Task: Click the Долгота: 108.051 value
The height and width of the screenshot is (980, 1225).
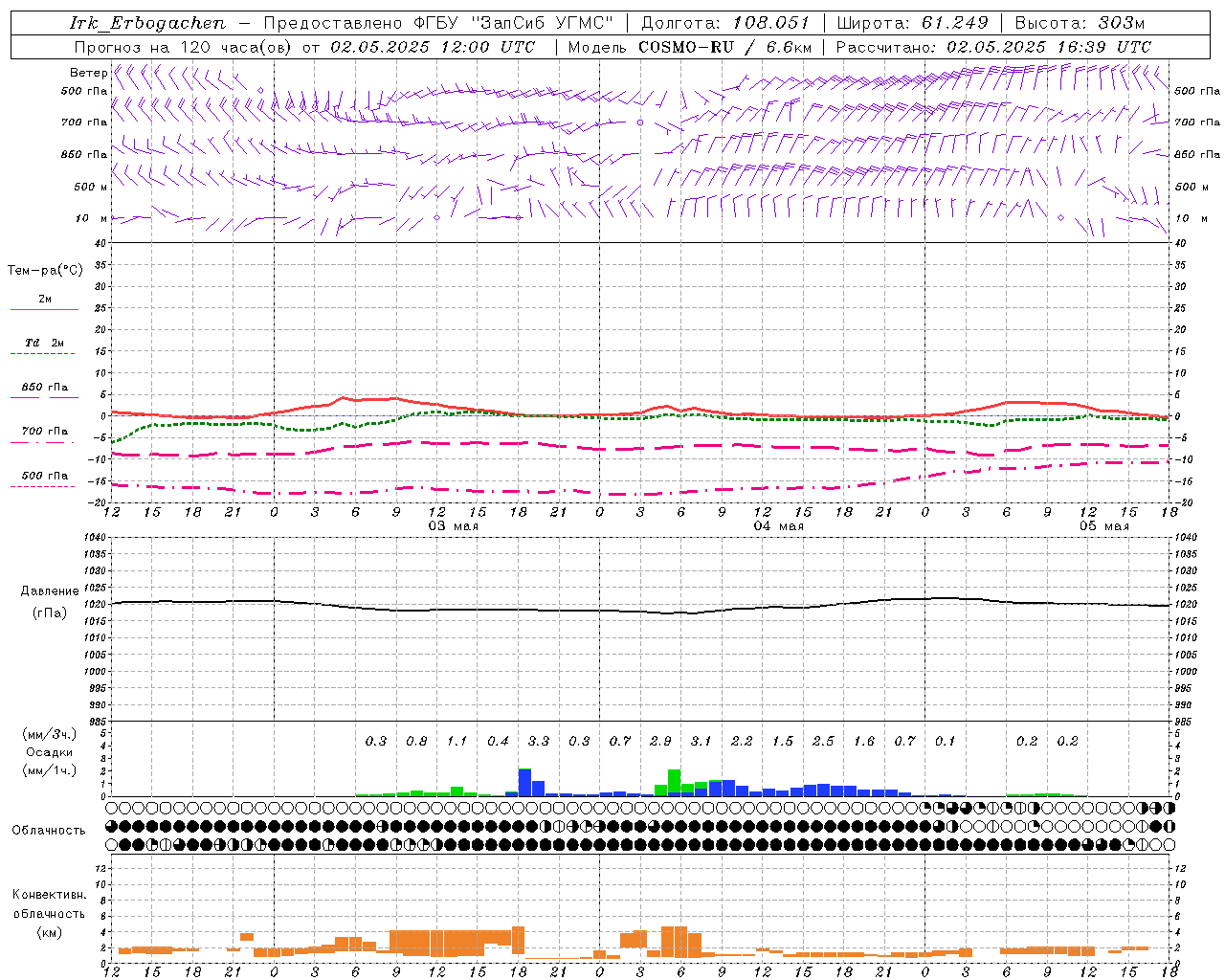Action: click(x=725, y=23)
